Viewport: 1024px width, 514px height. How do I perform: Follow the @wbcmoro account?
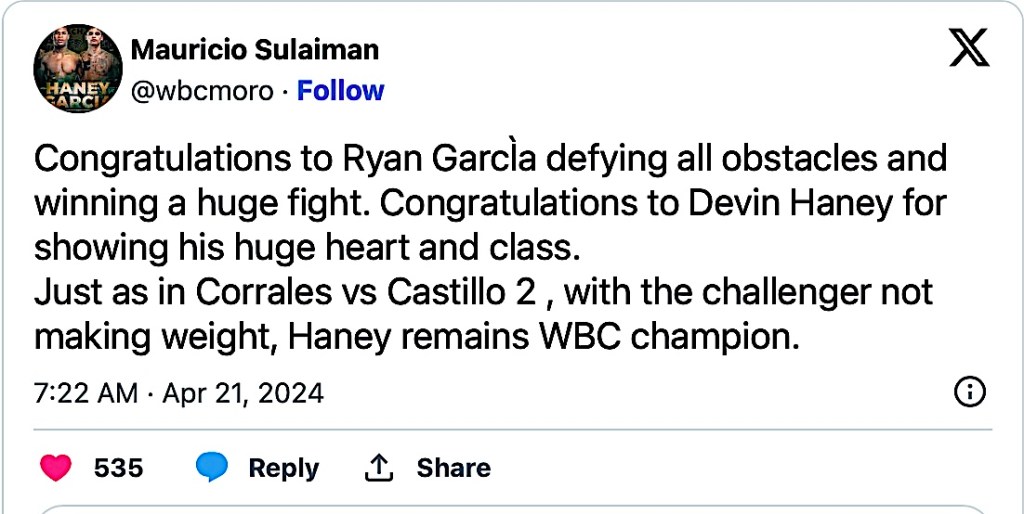point(341,91)
